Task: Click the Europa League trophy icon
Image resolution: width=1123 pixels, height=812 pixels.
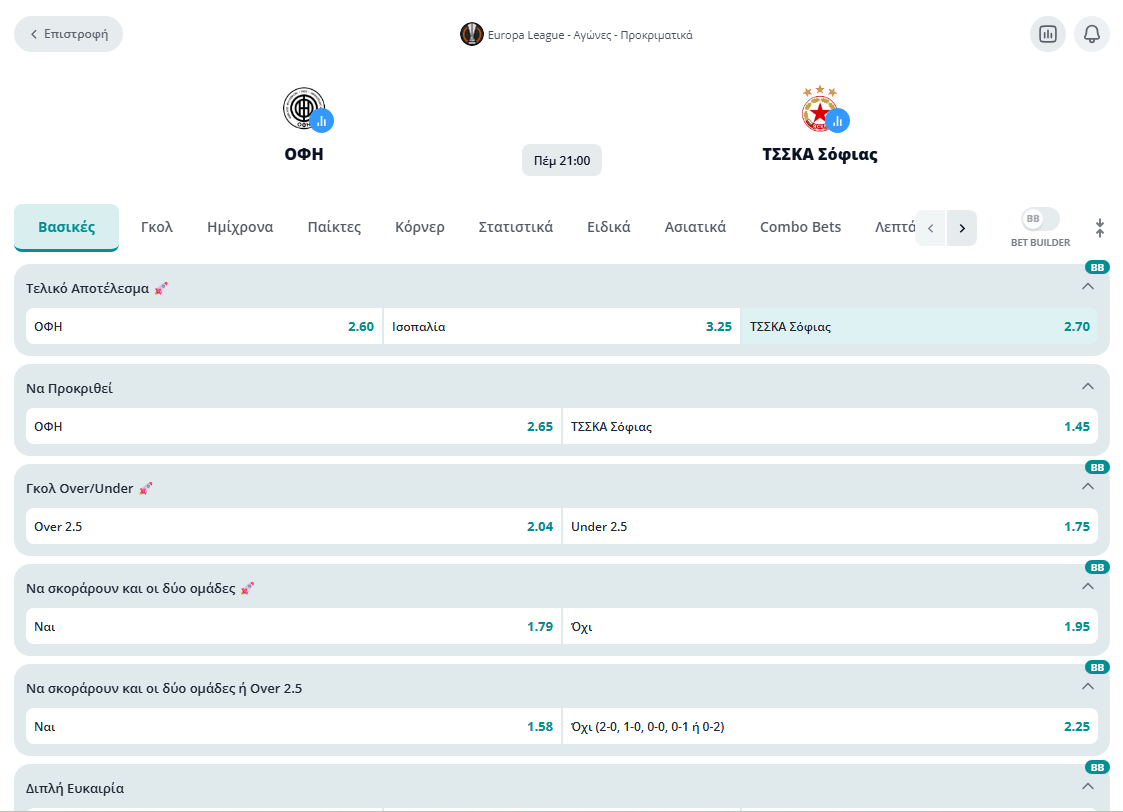Action: click(x=471, y=34)
